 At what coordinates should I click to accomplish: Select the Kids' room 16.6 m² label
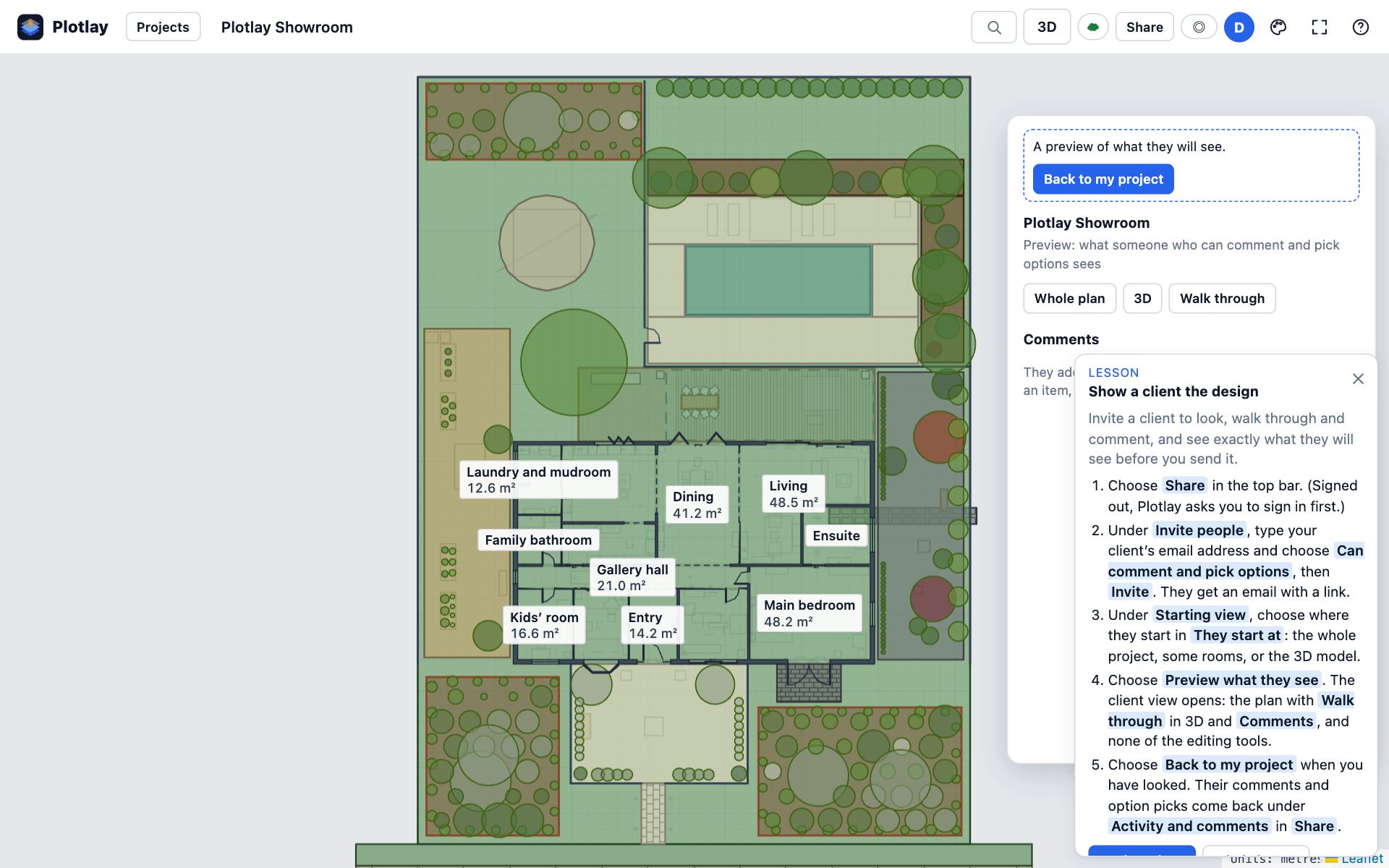click(544, 625)
